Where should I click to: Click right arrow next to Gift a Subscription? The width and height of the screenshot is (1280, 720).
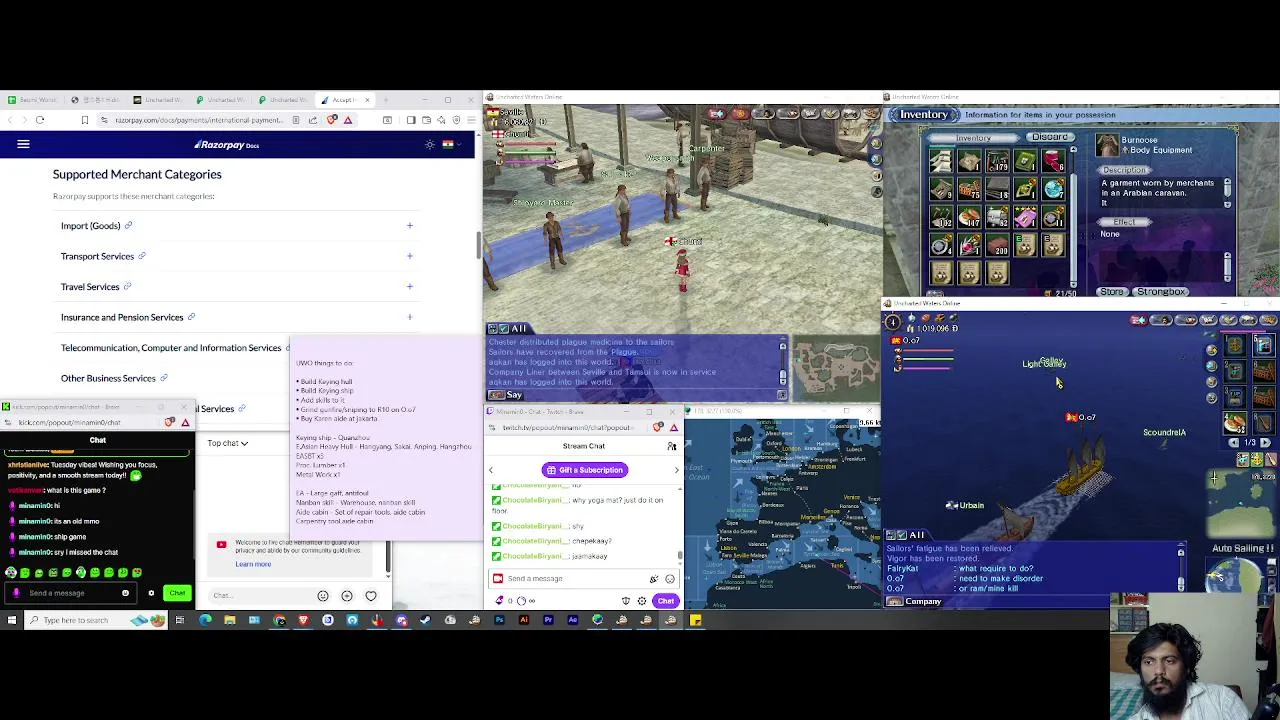pos(676,470)
